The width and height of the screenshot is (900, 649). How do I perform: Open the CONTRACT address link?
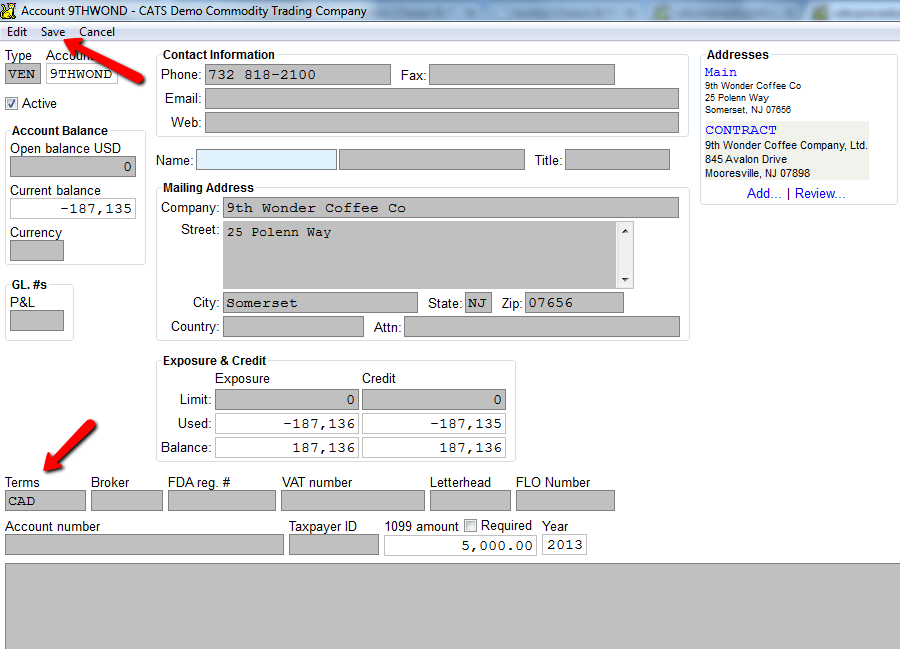(x=740, y=130)
